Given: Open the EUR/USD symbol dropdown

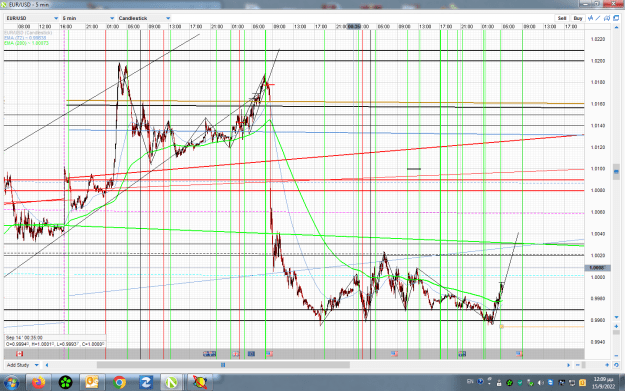Looking at the screenshot, I should [32, 18].
